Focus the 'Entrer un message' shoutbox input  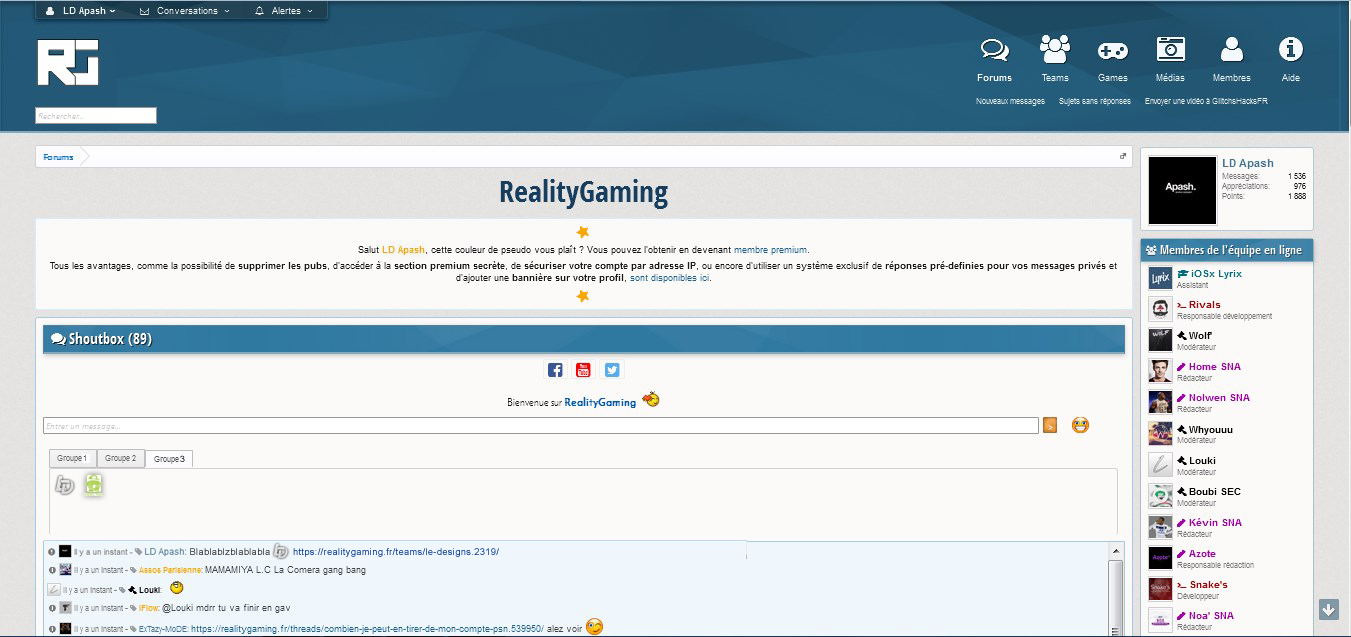point(541,425)
